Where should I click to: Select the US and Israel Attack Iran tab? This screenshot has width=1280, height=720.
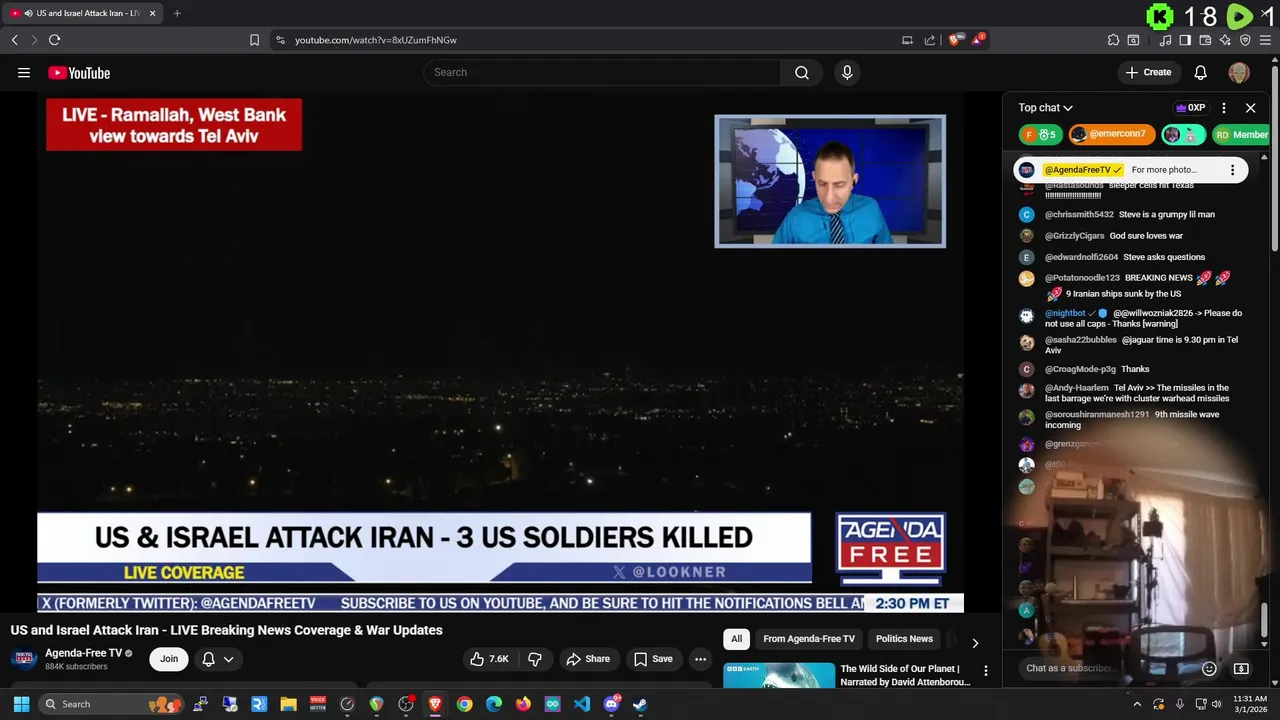pos(82,13)
